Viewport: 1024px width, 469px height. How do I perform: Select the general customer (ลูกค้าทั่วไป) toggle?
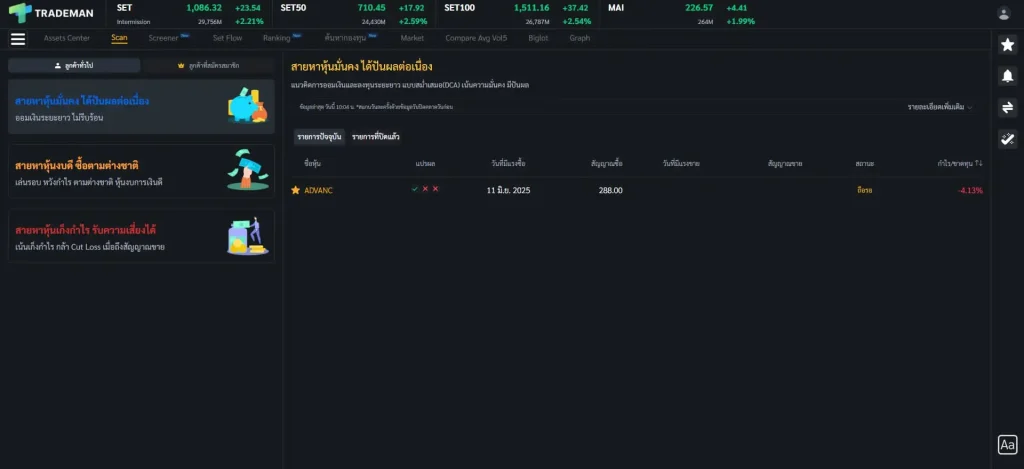point(73,65)
